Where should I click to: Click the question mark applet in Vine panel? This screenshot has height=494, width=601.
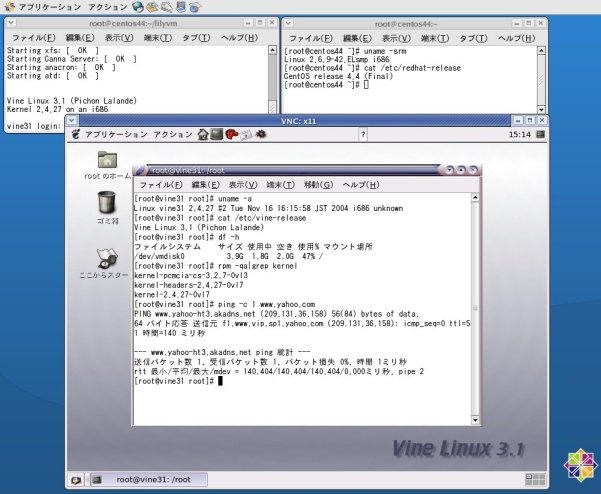[363, 135]
